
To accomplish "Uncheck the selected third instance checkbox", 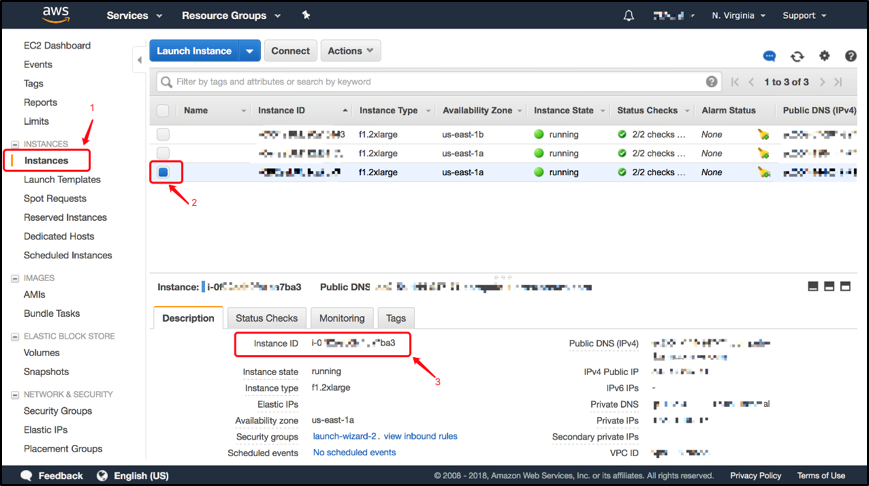I will 163,172.
